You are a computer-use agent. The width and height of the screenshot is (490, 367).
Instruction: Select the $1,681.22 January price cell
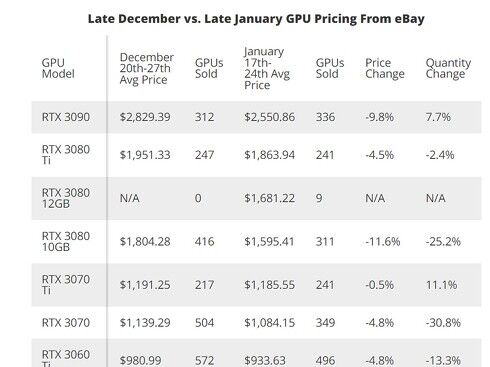(x=269, y=198)
